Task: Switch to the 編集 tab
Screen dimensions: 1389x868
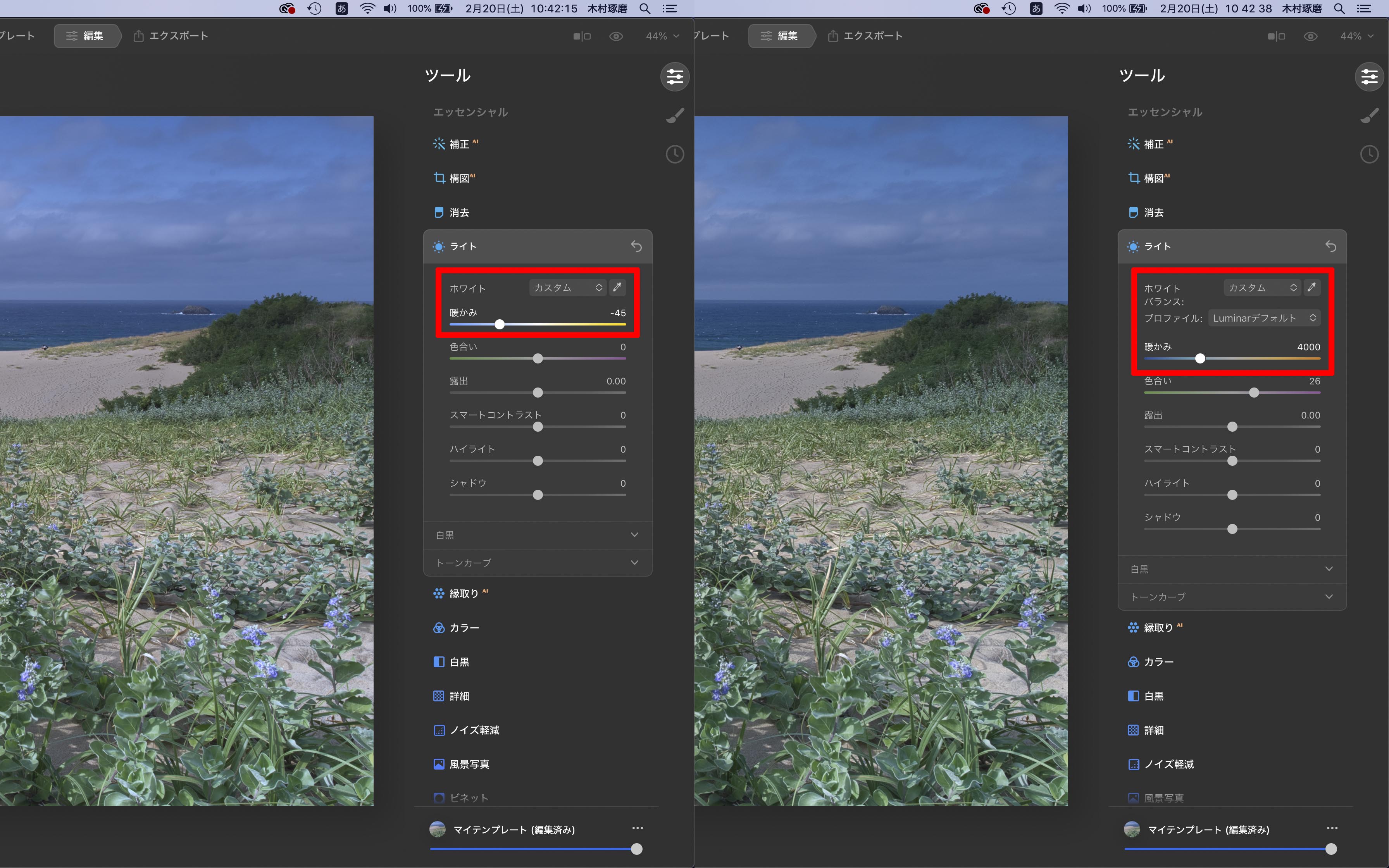Action: pyautogui.click(x=86, y=36)
